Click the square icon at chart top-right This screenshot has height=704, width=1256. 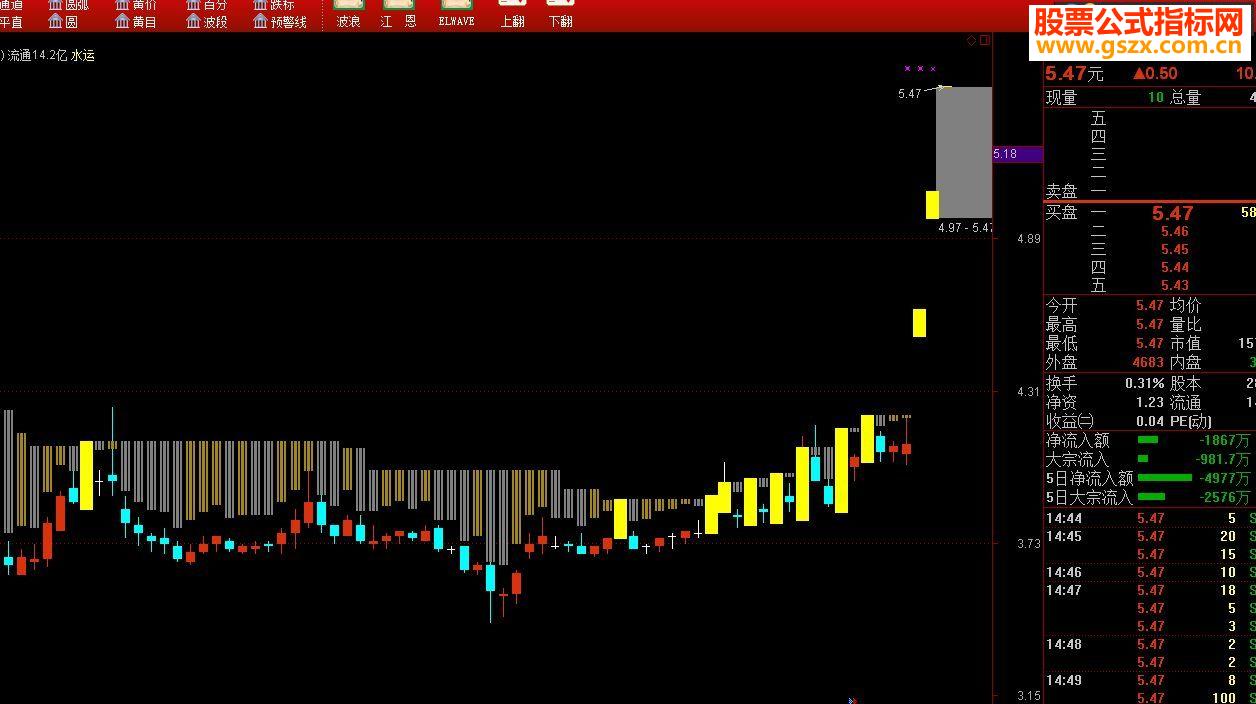pyautogui.click(x=984, y=41)
